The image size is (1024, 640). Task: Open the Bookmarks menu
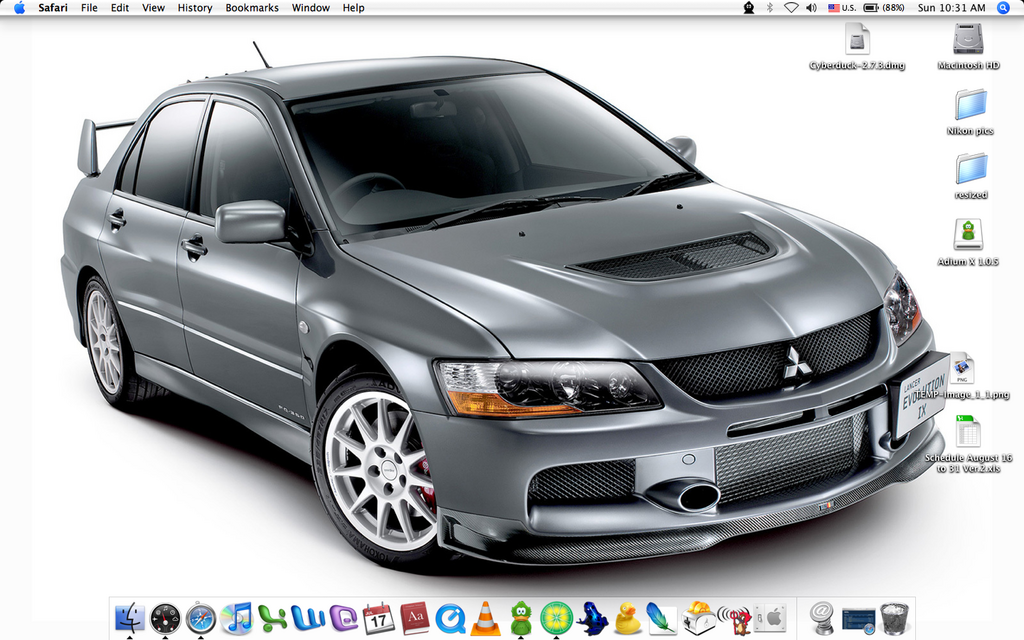pyautogui.click(x=252, y=8)
